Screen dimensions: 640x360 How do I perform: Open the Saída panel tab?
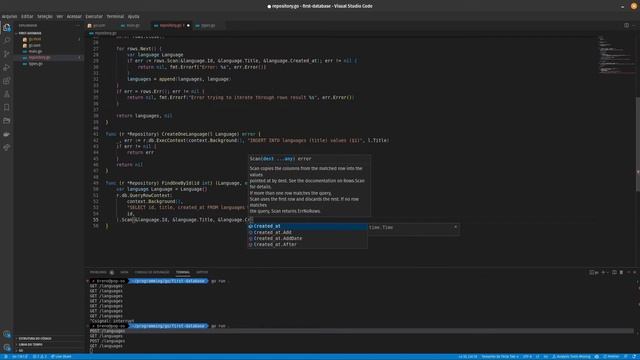pyautogui.click(x=124, y=272)
